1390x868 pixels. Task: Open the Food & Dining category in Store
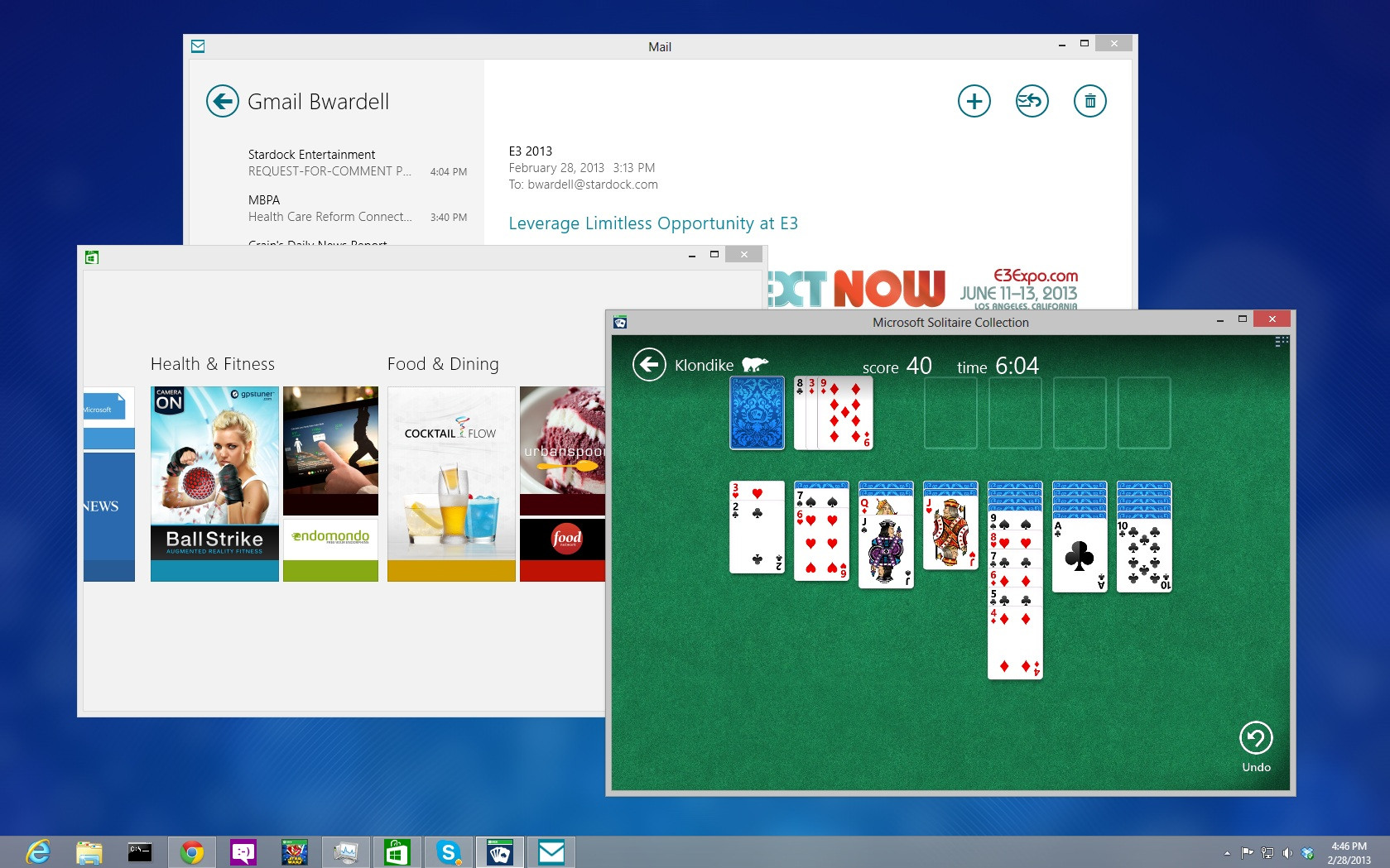point(443,364)
